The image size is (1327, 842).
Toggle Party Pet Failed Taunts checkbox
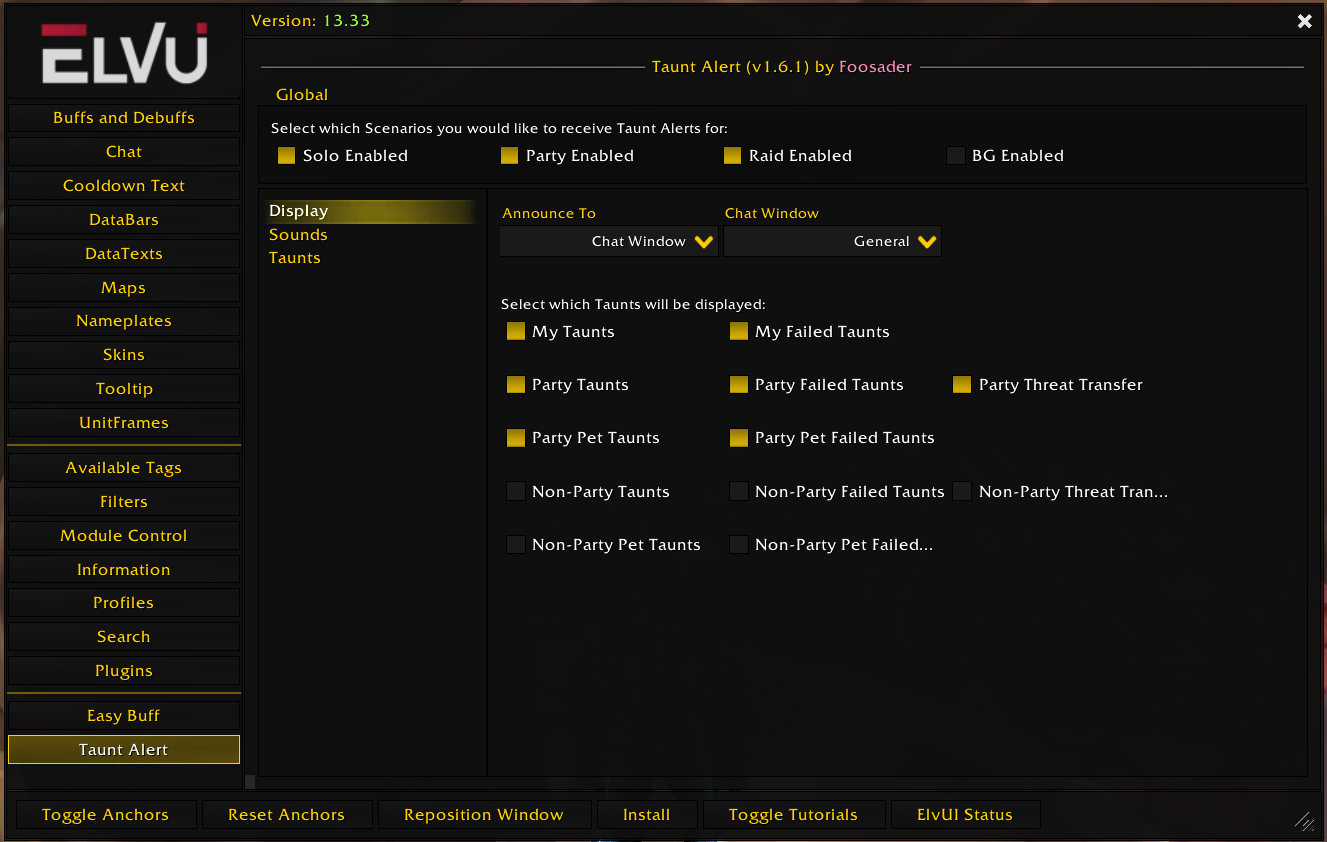pyautogui.click(x=739, y=437)
